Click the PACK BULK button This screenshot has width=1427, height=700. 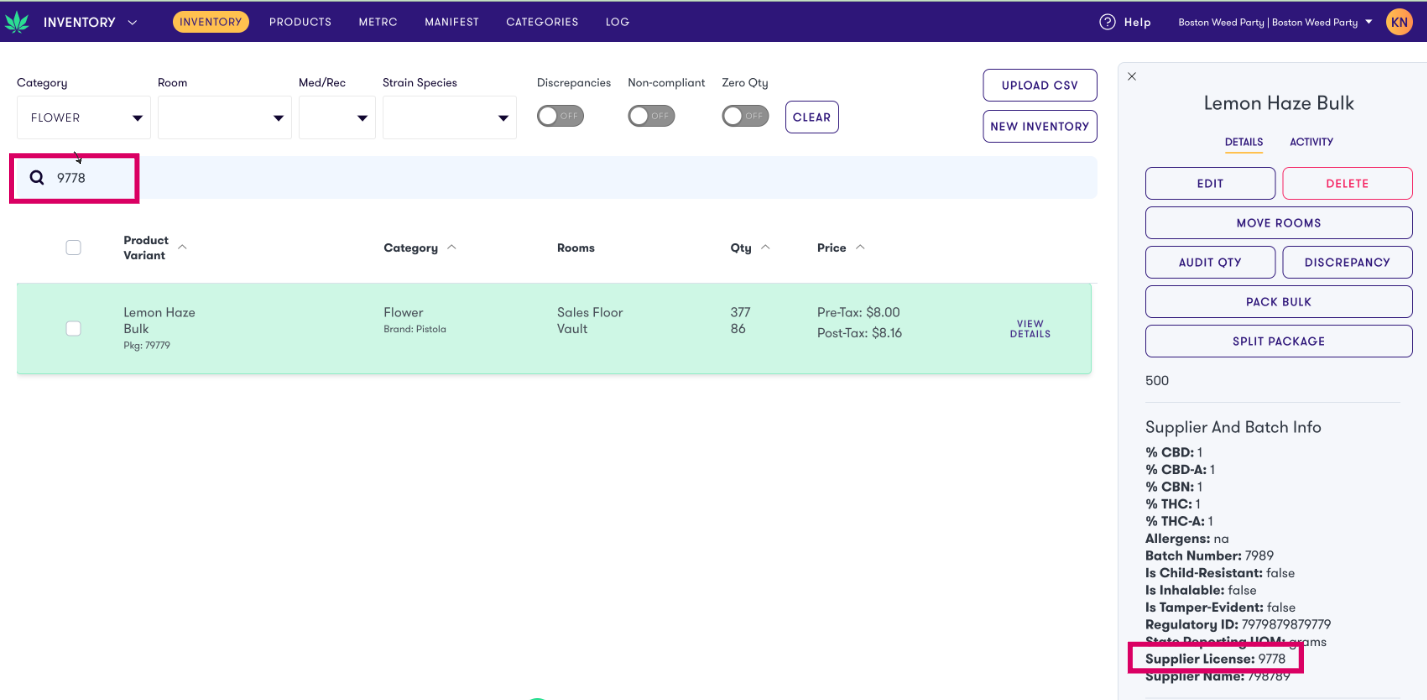coord(1278,301)
